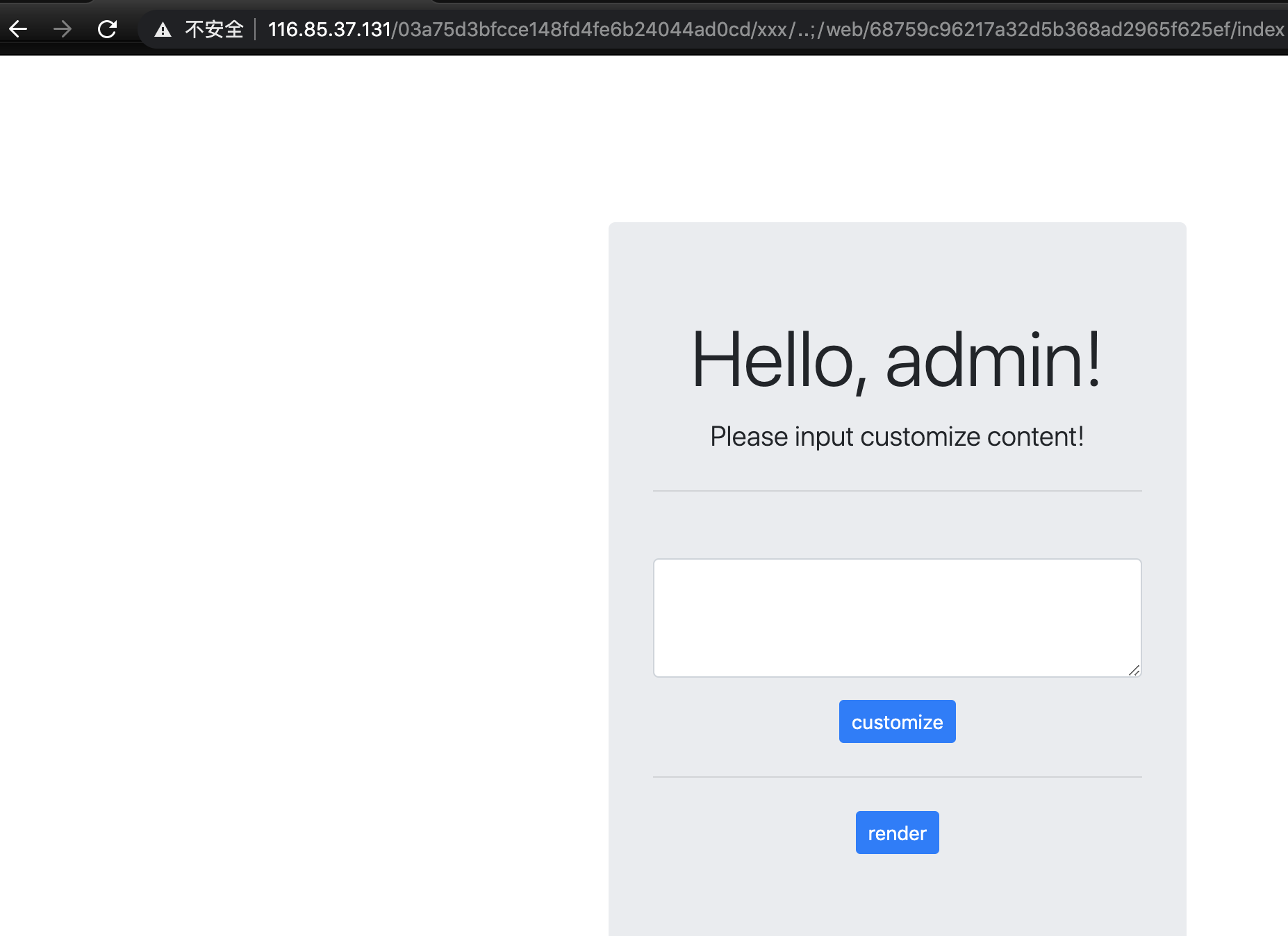Image resolution: width=1288 pixels, height=936 pixels.
Task: Click the browser back arrow
Action: [x=19, y=29]
